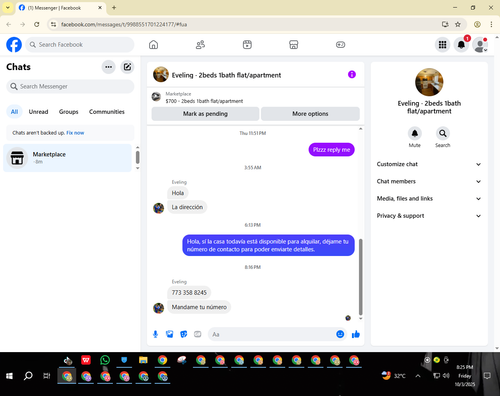Choose a GIF icon
Screen dimensions: 500x396
click(198, 334)
